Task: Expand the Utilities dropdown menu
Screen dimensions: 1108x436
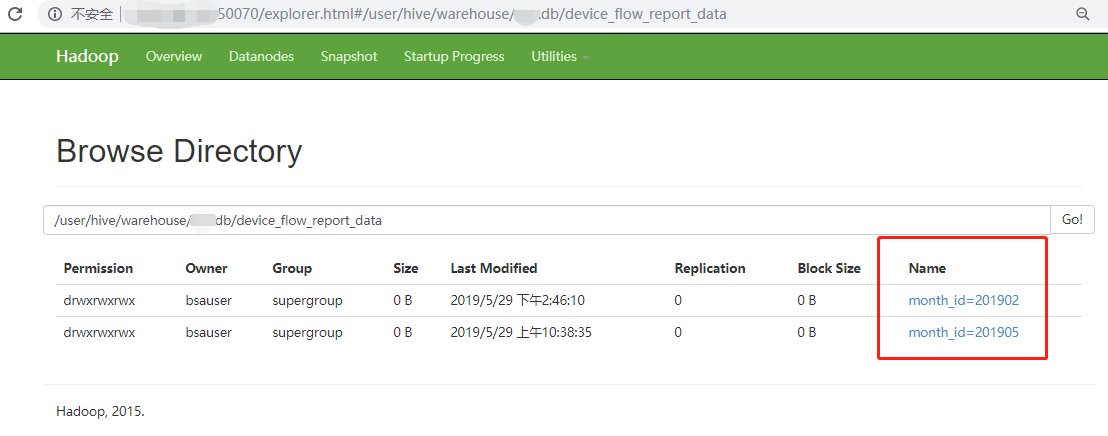Action: tap(560, 57)
